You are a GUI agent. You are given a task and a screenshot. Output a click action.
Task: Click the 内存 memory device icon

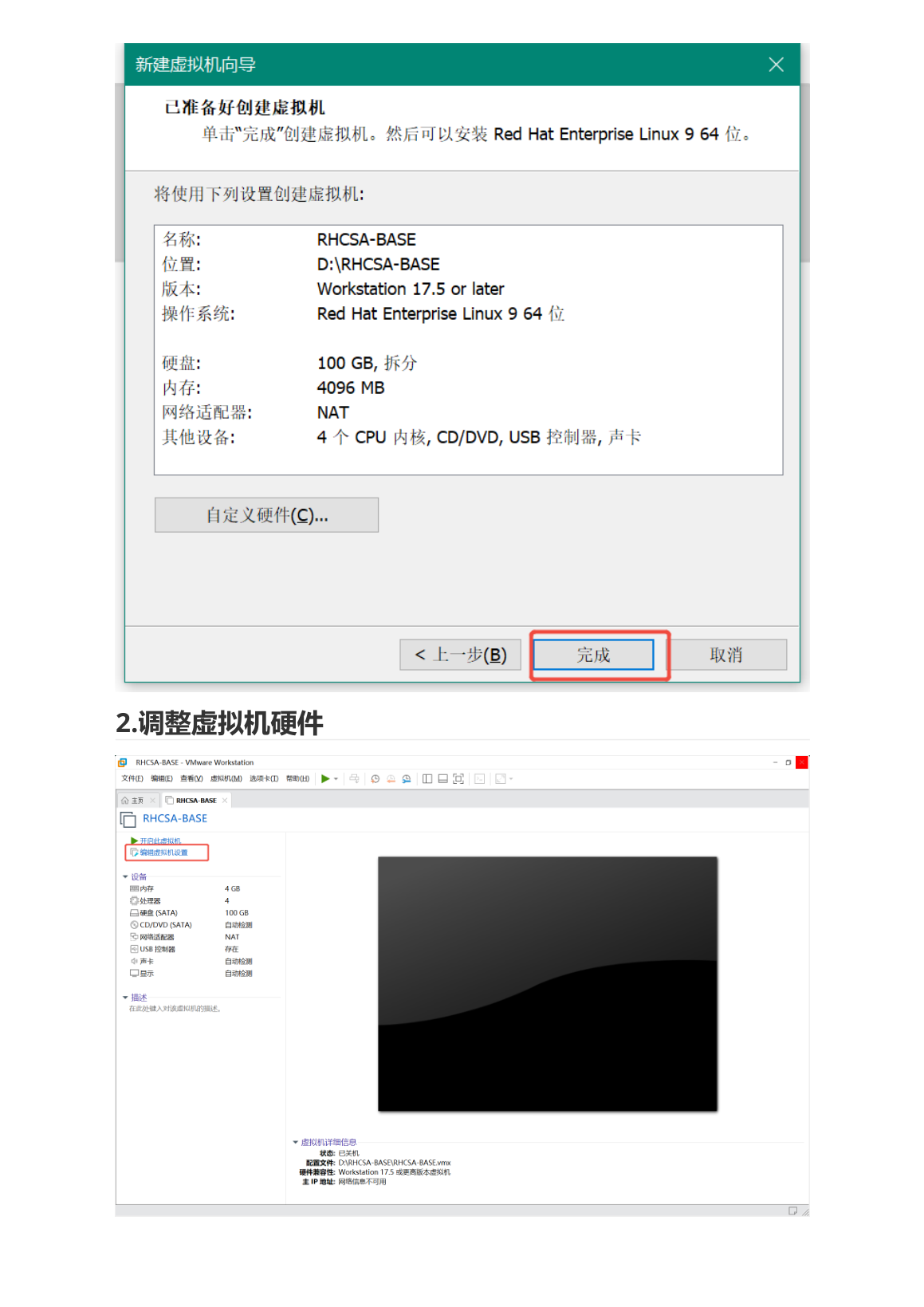coord(134,888)
